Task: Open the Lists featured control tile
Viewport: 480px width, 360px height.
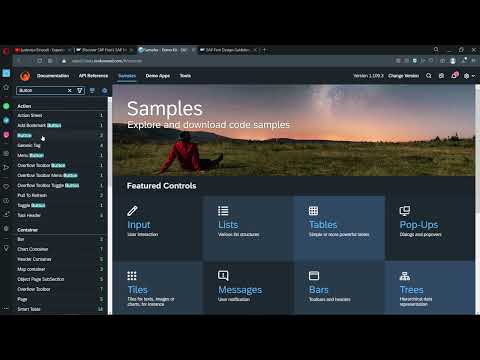Action: coord(248,228)
